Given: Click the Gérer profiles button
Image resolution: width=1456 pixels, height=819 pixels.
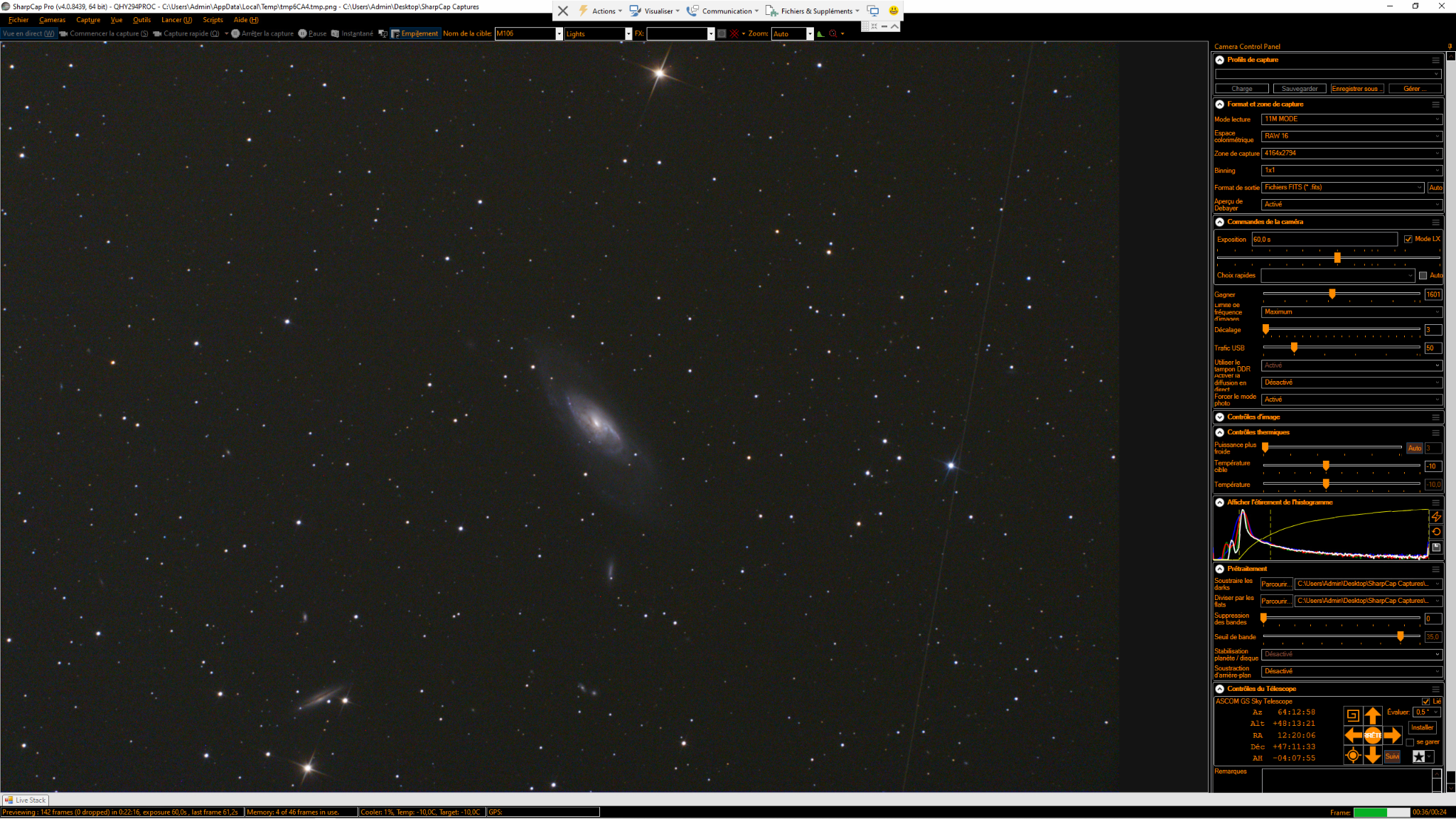Looking at the screenshot, I should click(1414, 89).
